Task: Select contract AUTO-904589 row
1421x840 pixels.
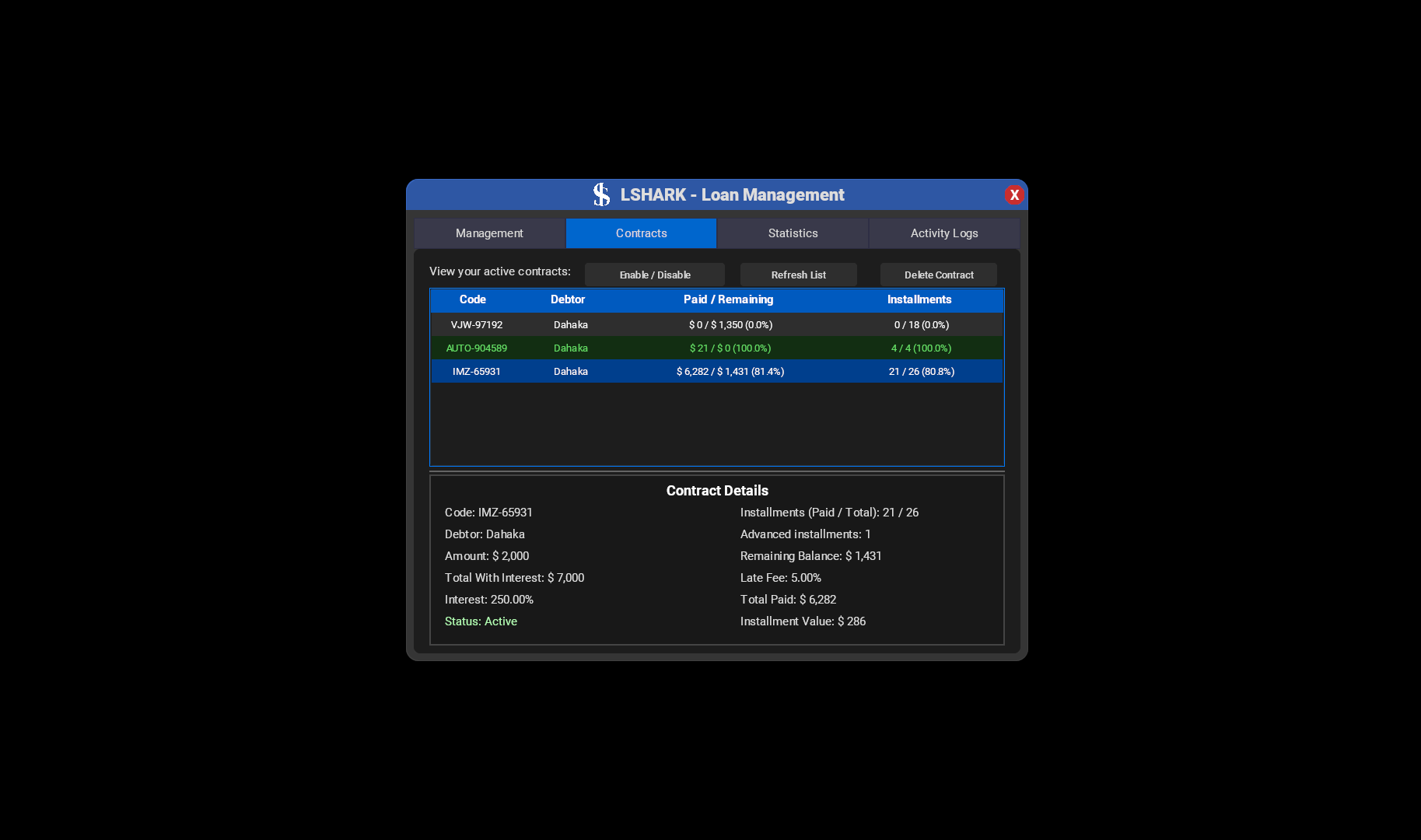Action: (x=717, y=348)
